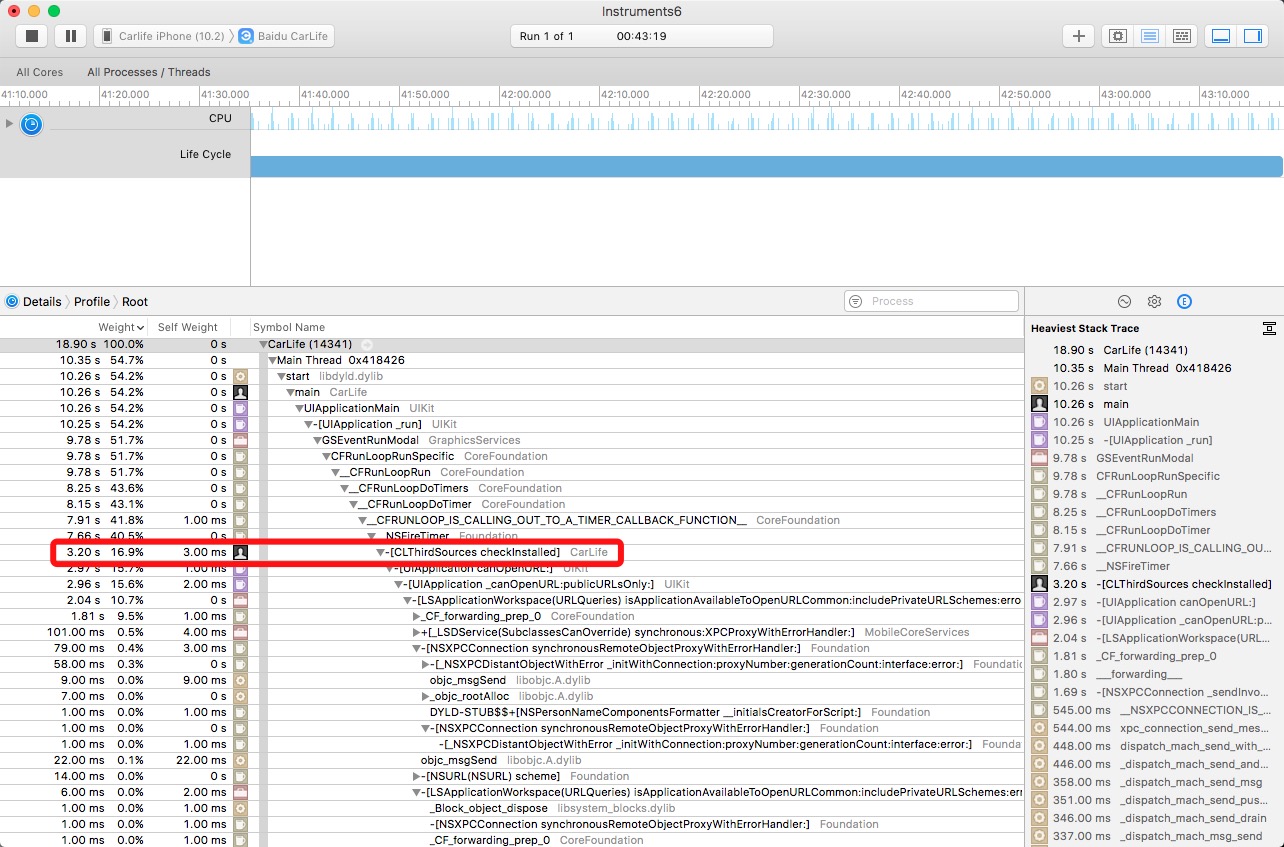Select the All Cores filter tab
This screenshot has width=1284, height=847.
pos(39,72)
